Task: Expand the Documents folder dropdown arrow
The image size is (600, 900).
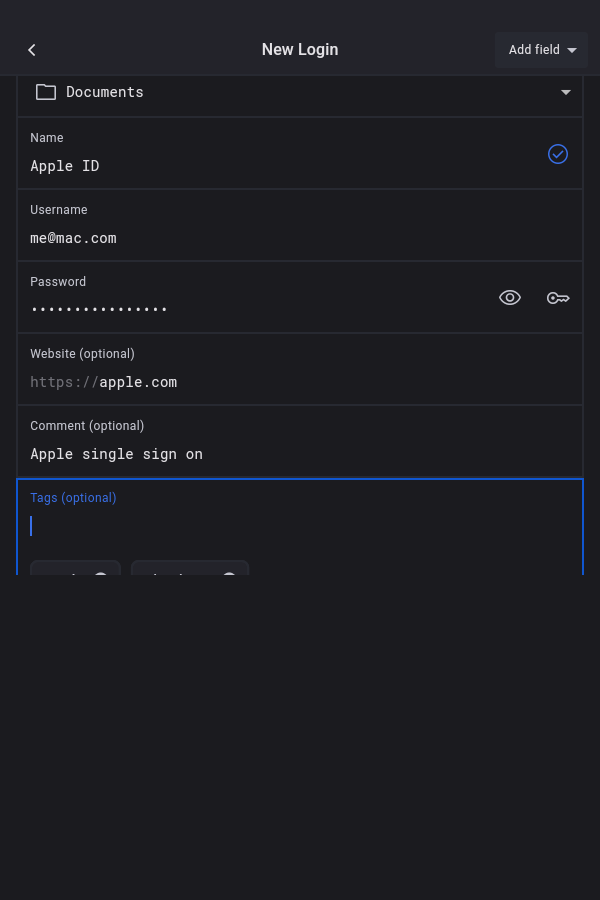Action: (566, 92)
